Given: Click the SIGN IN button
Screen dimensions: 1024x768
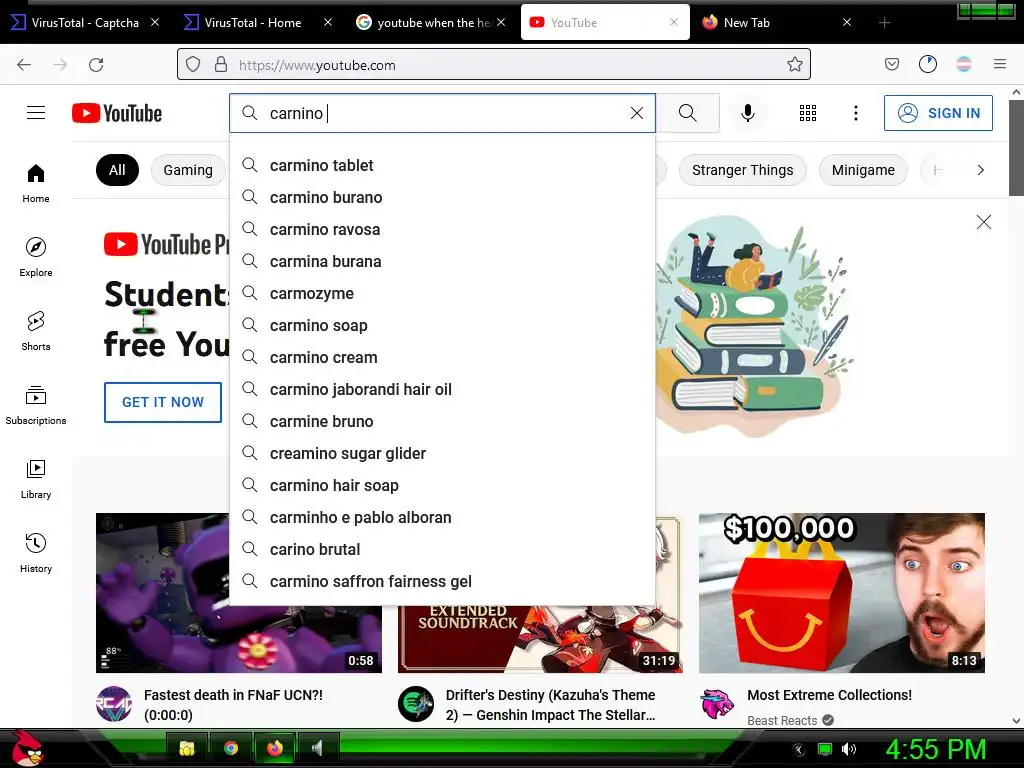Looking at the screenshot, I should point(938,113).
